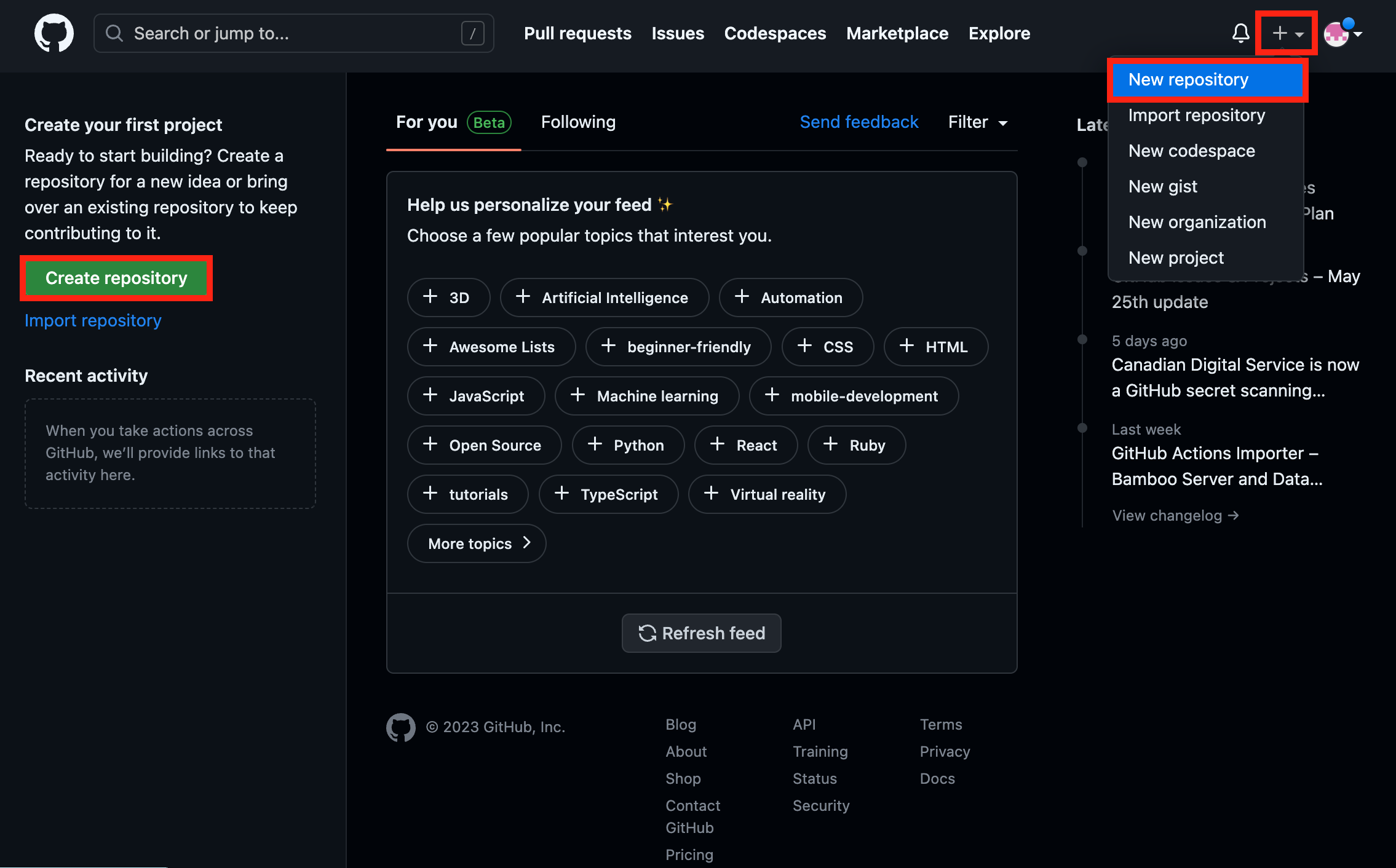
Task: Toggle the Artificial Intelligence topic
Action: pos(604,298)
